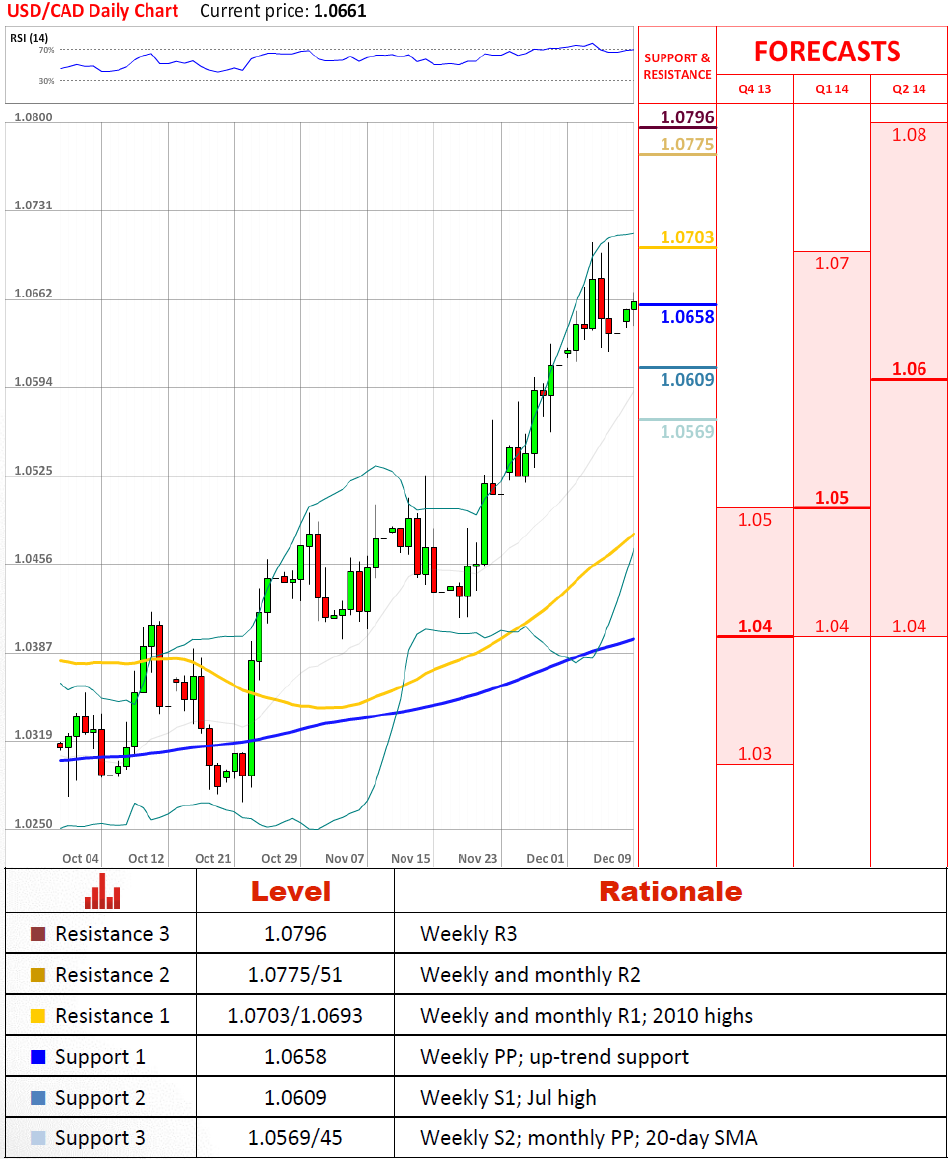Click the level cell 1.0658 in table
The height and width of the screenshot is (1159, 950).
(295, 1057)
